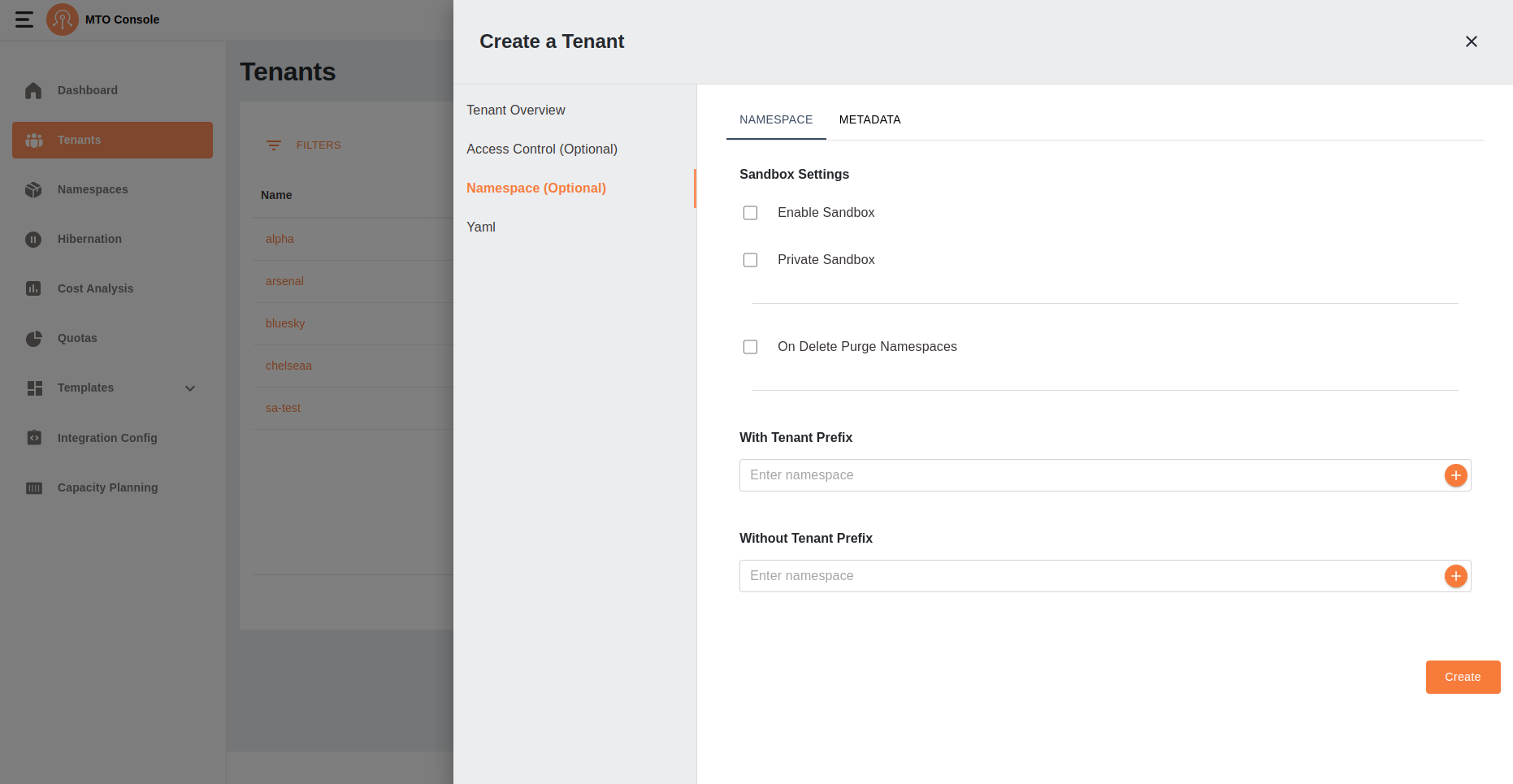
Task: Click the Without Tenant Prefix namespace field
Action: coord(1089,576)
